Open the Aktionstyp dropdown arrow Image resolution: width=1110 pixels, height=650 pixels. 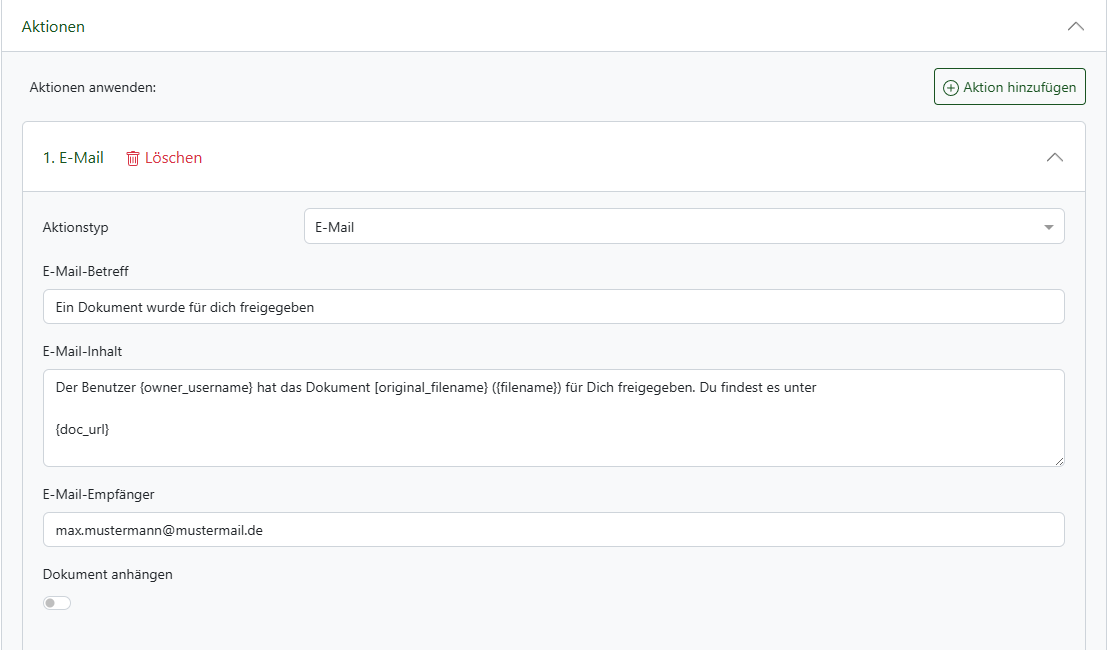[x=1048, y=227]
